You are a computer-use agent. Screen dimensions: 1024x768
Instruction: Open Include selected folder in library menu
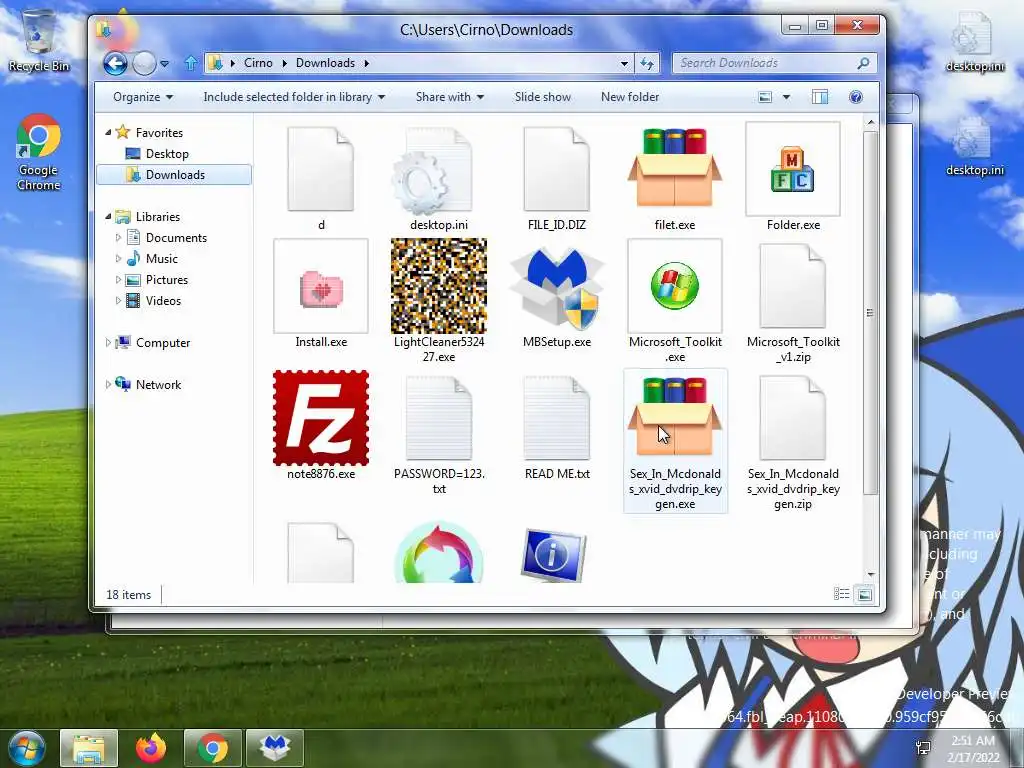[x=294, y=97]
